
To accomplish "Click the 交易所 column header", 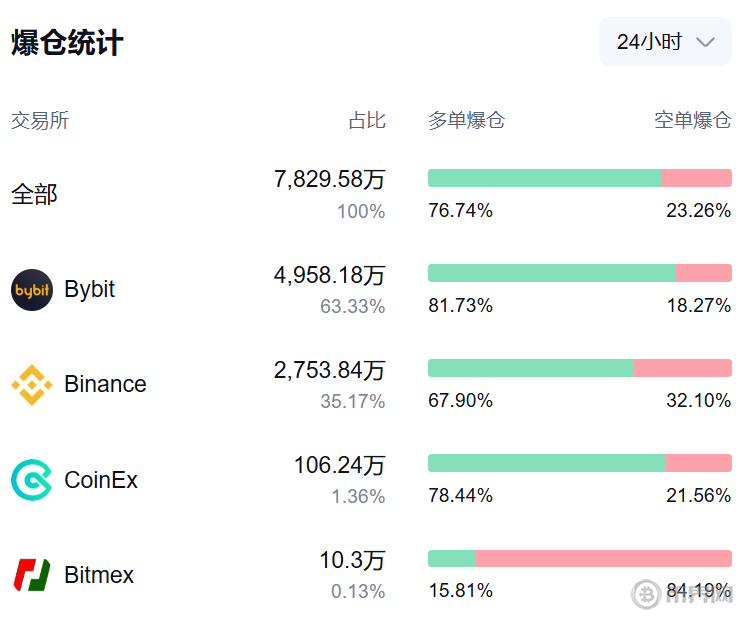I will point(40,121).
